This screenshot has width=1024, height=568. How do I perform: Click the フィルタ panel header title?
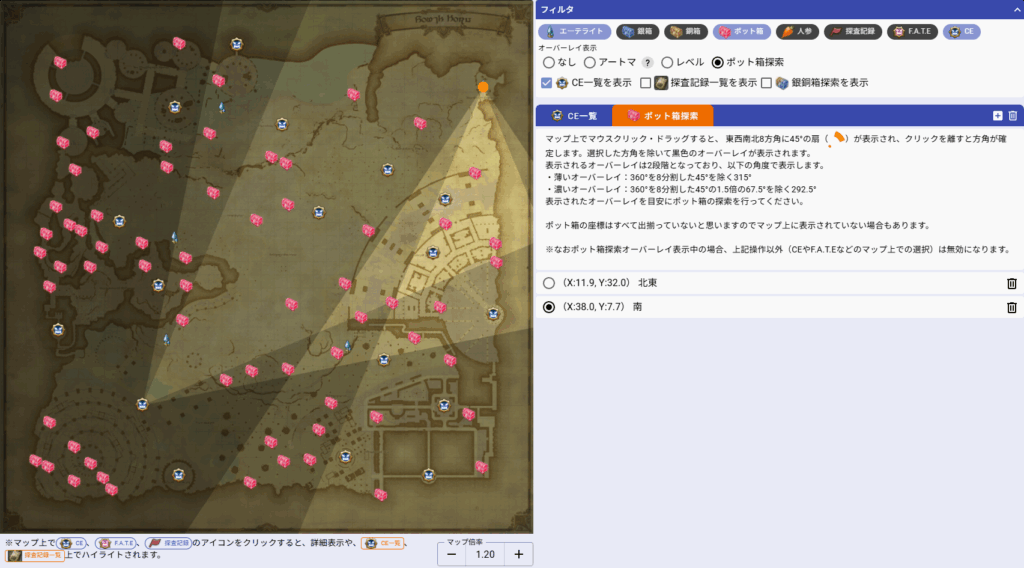point(557,9)
